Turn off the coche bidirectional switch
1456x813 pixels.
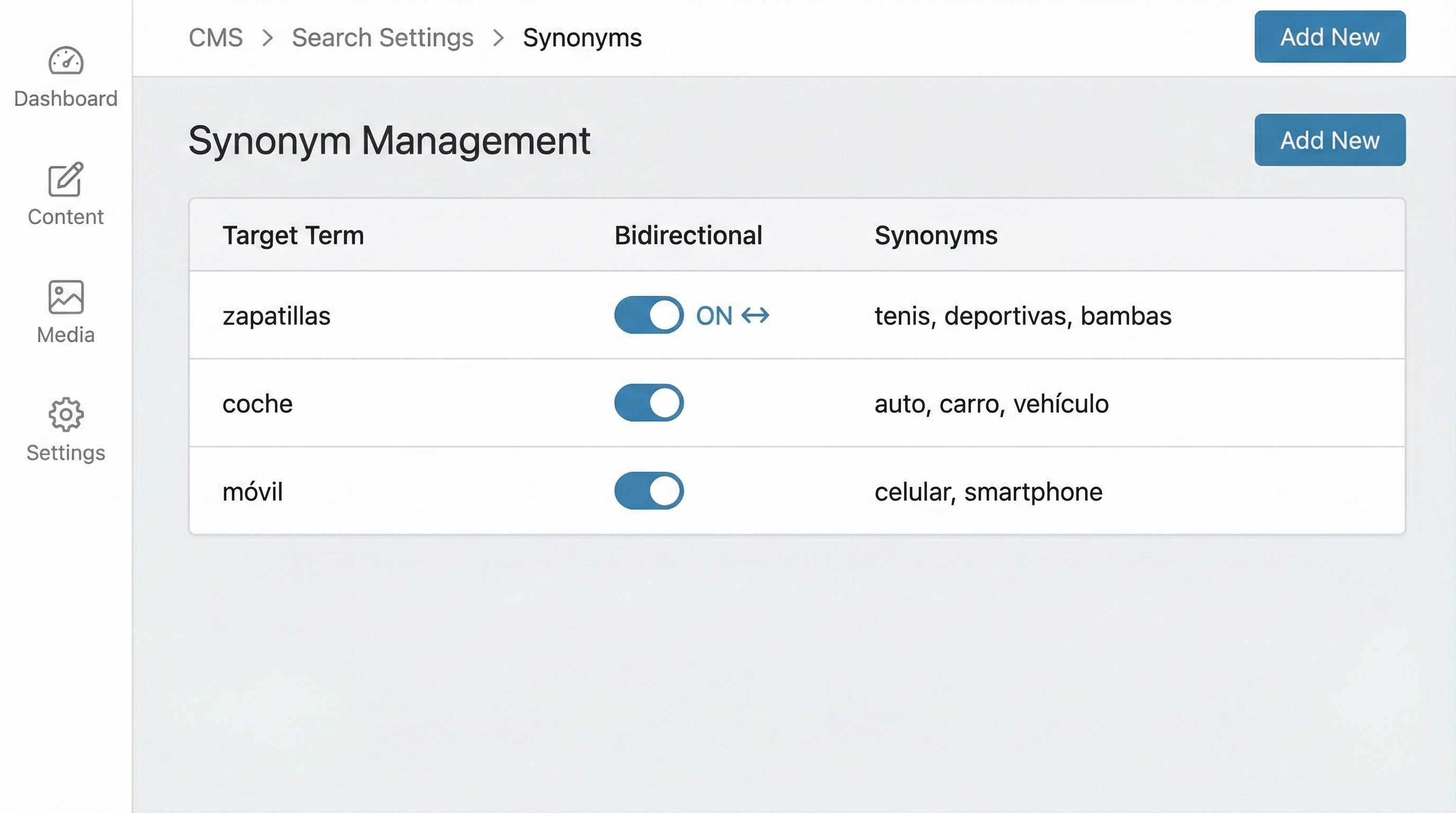coord(648,403)
